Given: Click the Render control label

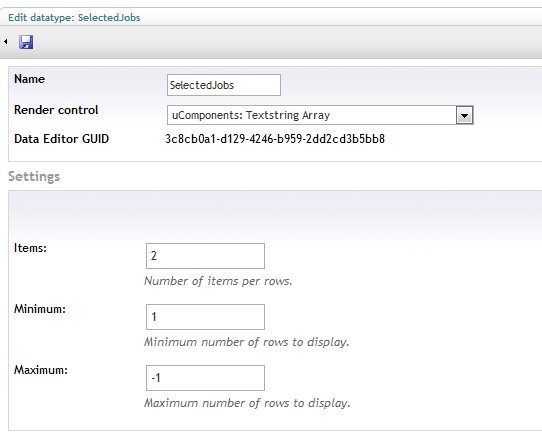Looking at the screenshot, I should coord(56,110).
